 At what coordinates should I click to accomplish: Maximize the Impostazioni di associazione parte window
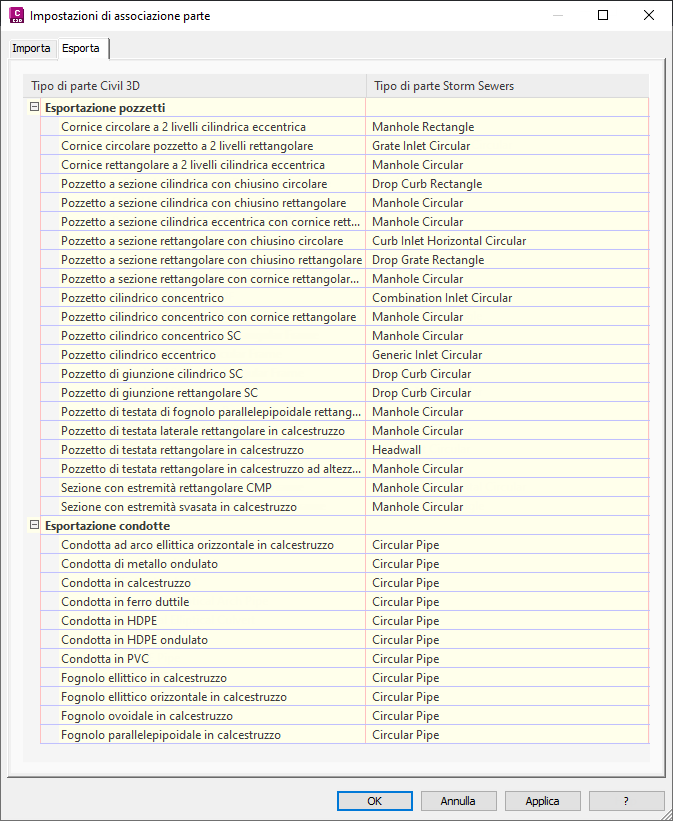point(603,15)
